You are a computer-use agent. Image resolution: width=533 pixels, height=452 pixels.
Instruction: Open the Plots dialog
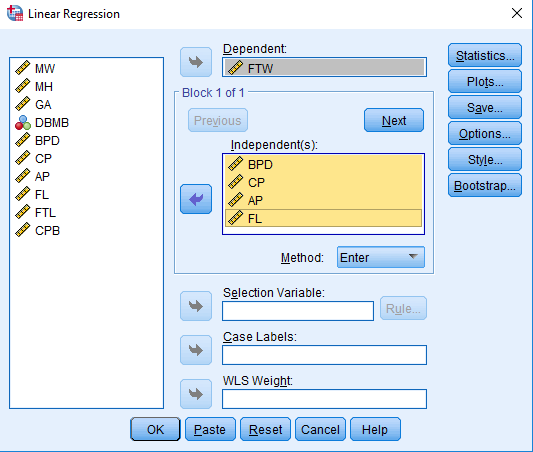pyautogui.click(x=485, y=82)
